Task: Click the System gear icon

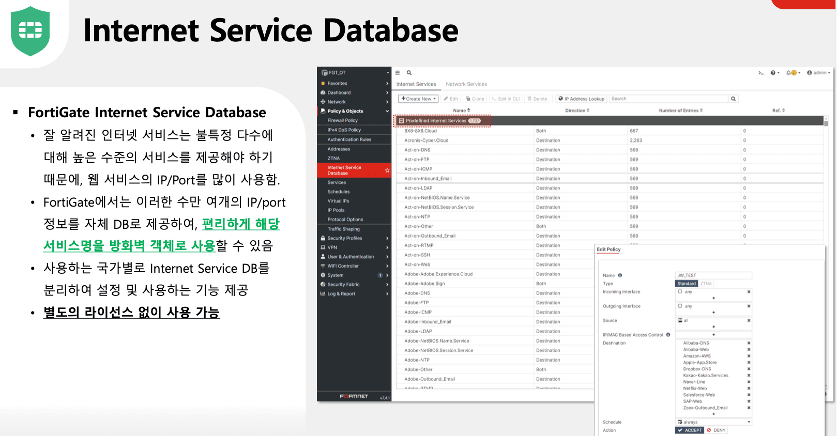Action: pyautogui.click(x=323, y=275)
